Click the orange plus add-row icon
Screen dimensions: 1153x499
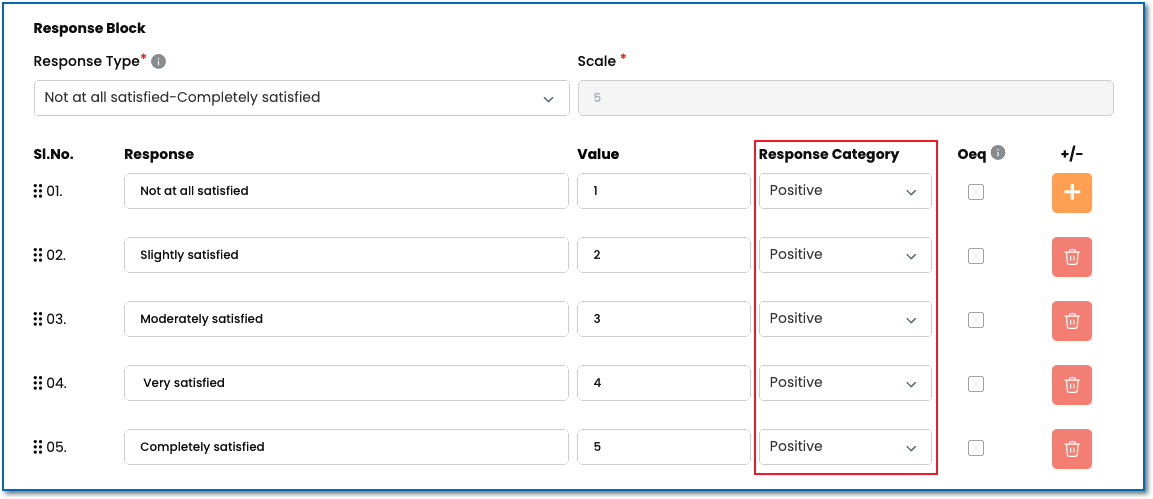[1071, 193]
